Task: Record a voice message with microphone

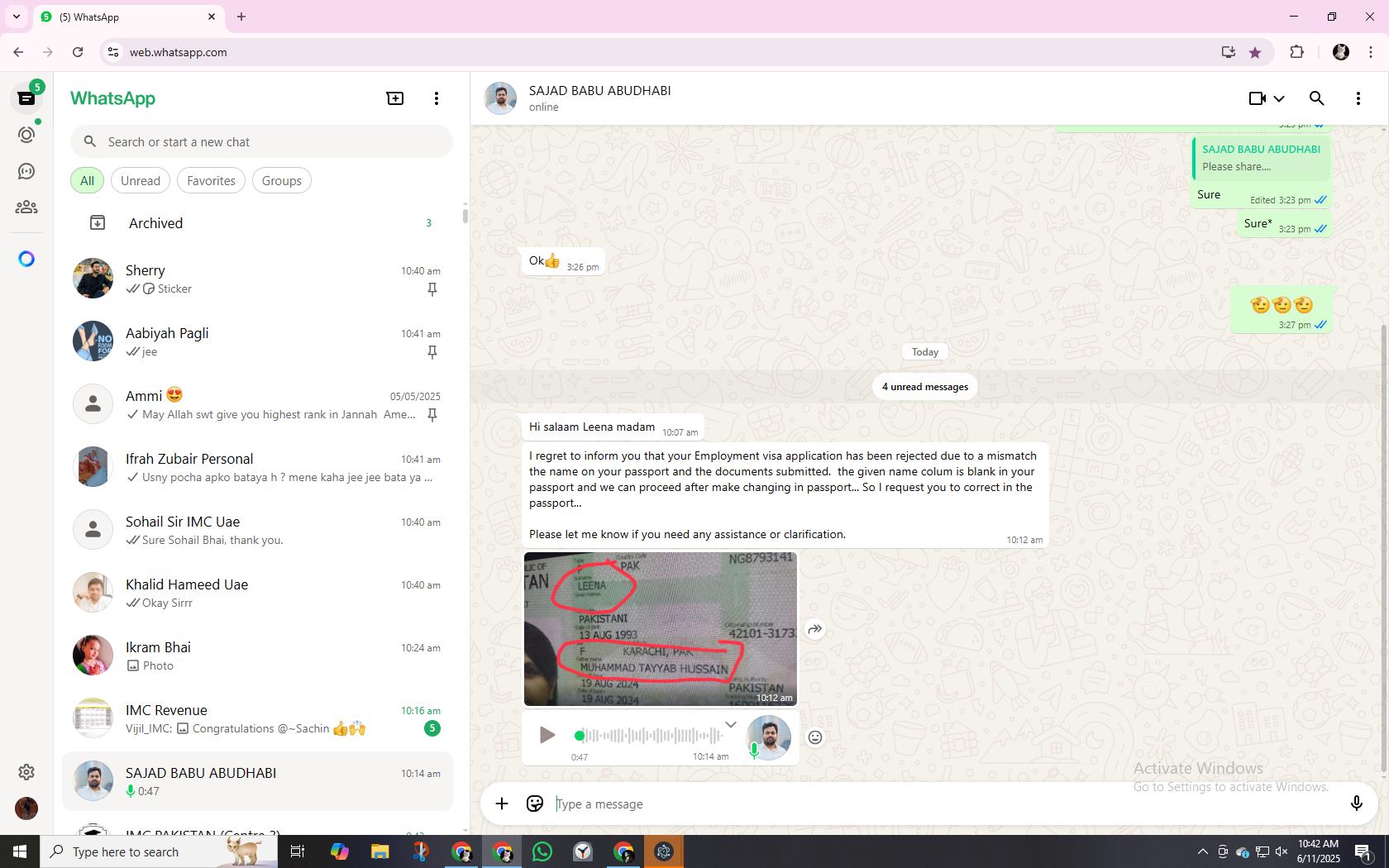Action: (x=1357, y=804)
